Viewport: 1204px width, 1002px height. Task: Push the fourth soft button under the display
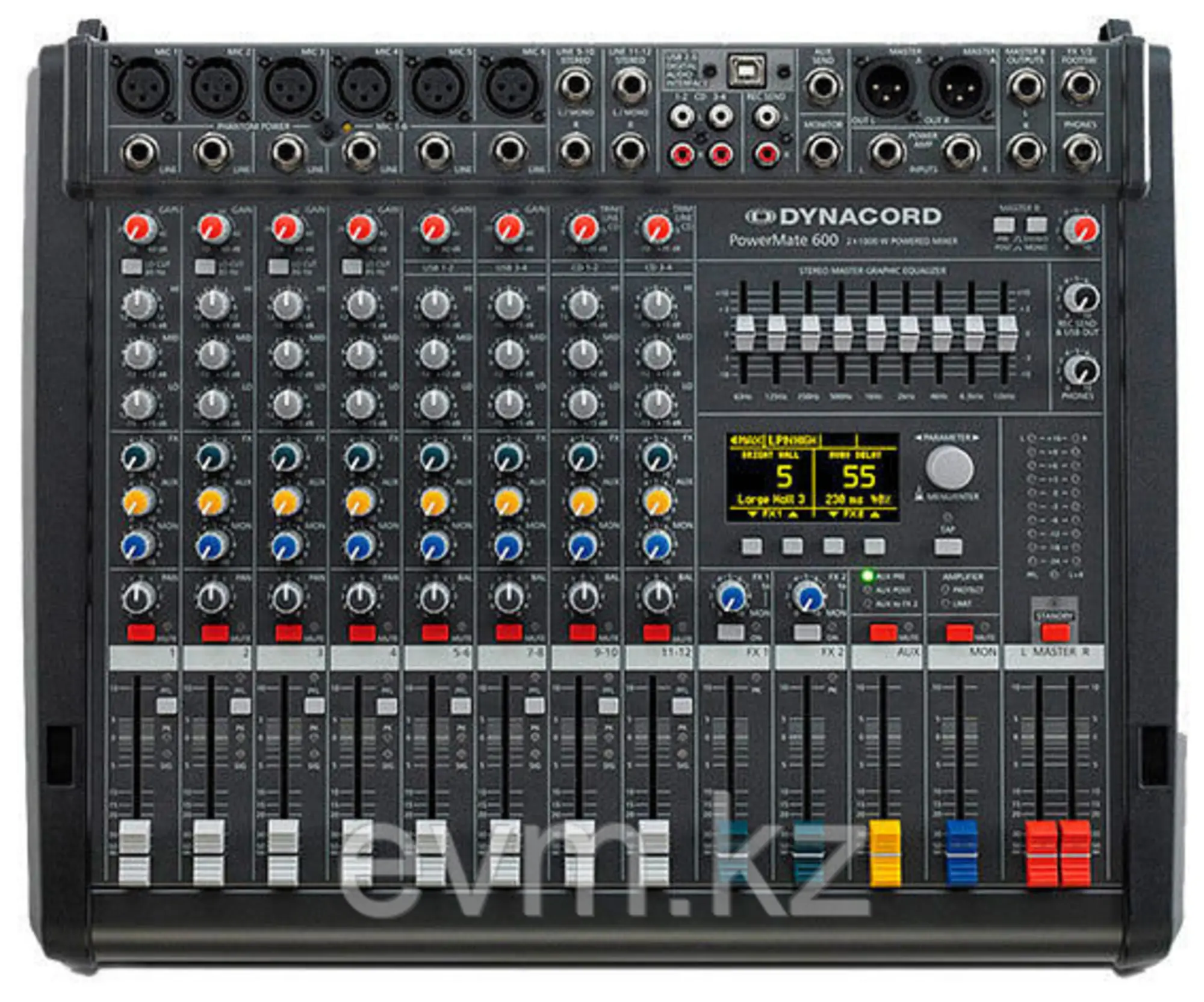click(874, 546)
